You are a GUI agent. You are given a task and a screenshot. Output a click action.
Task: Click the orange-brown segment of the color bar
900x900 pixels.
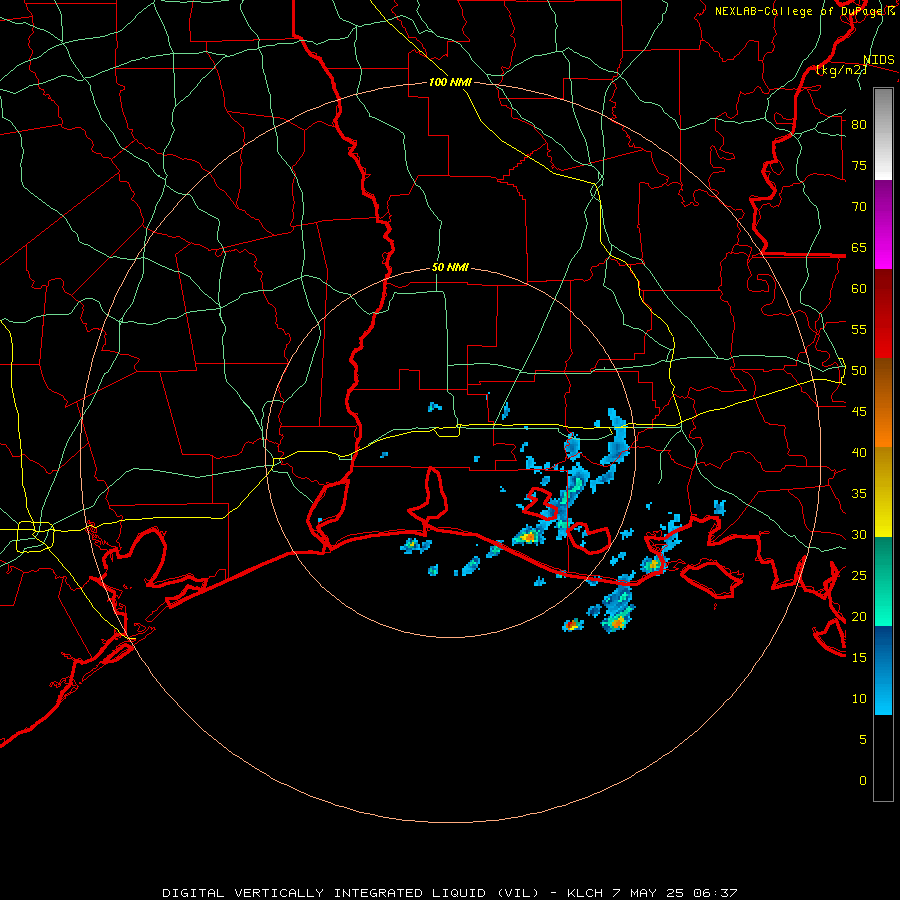pos(883,402)
